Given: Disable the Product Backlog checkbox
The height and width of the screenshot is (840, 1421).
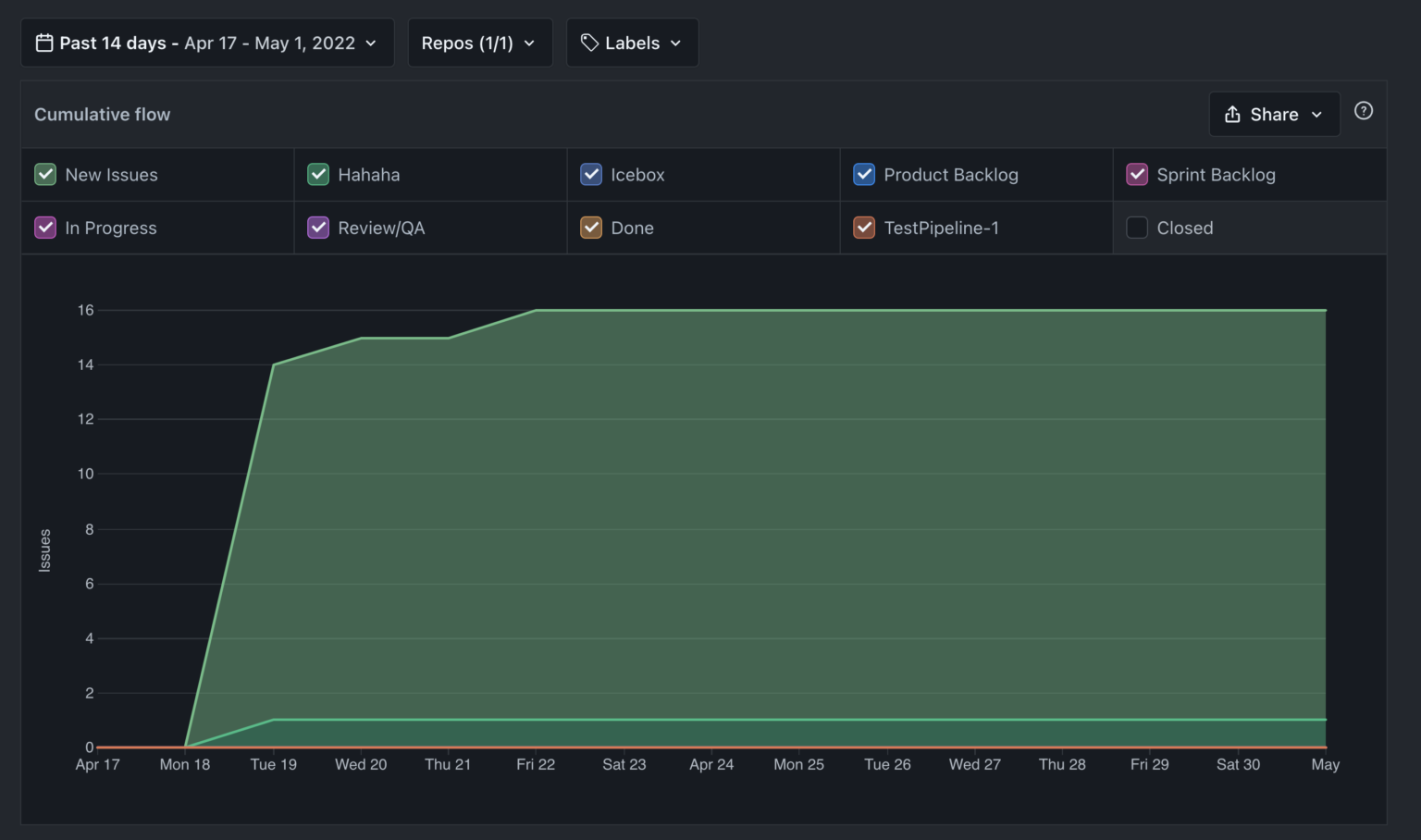Looking at the screenshot, I should (x=864, y=175).
